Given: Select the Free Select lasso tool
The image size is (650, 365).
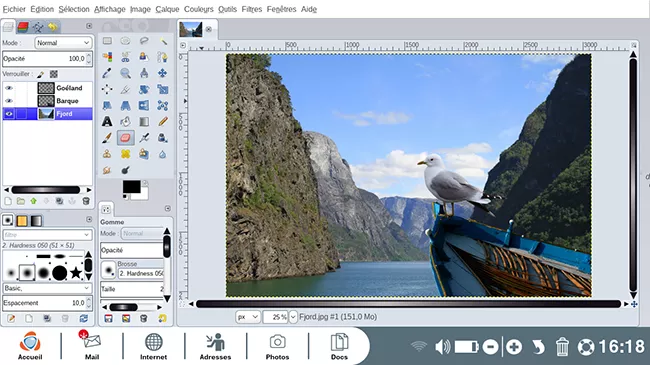Looking at the screenshot, I should [144, 41].
